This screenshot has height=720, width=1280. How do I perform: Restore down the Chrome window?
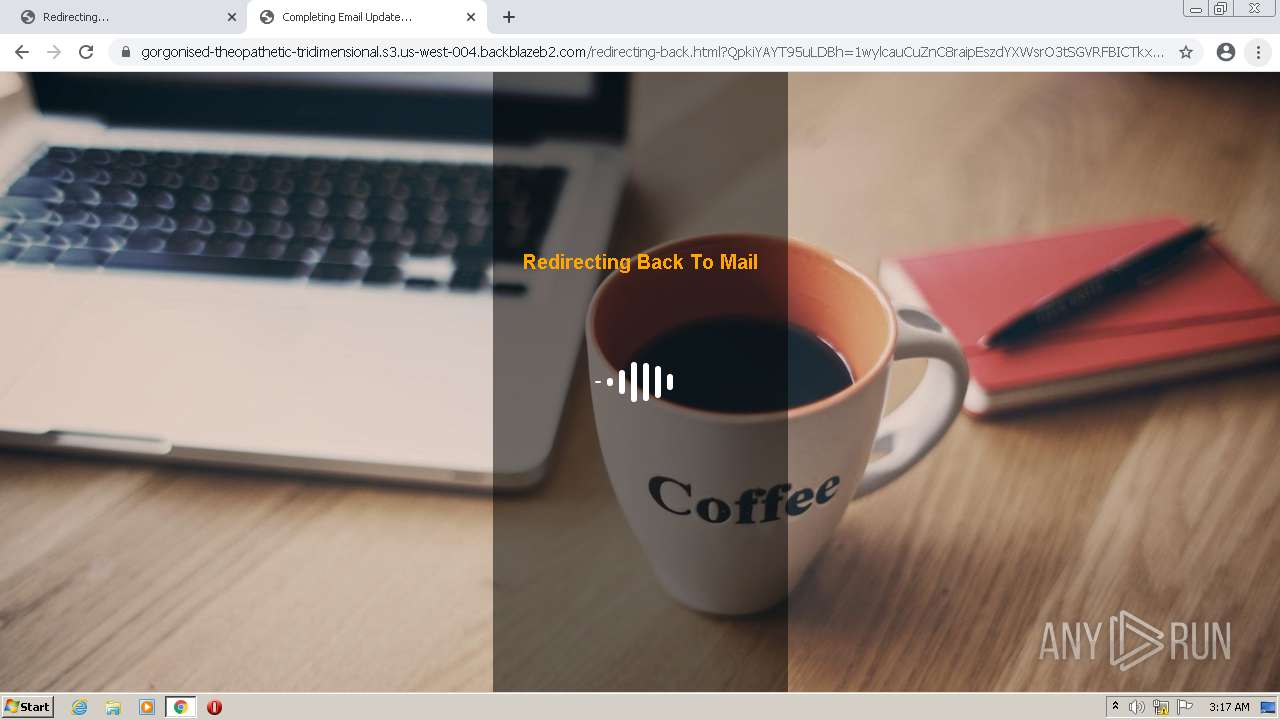pos(1221,8)
